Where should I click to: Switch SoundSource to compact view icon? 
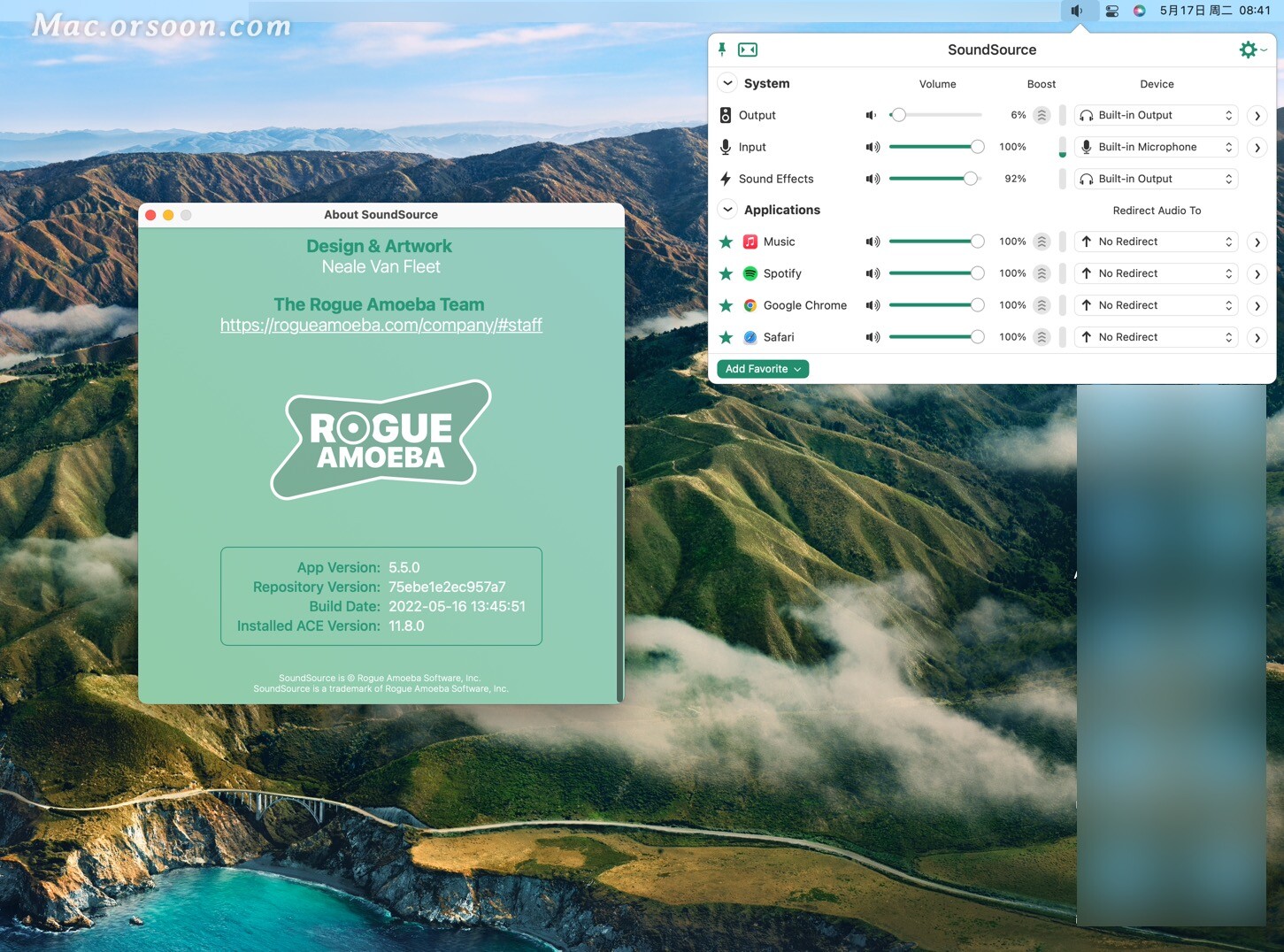click(748, 50)
